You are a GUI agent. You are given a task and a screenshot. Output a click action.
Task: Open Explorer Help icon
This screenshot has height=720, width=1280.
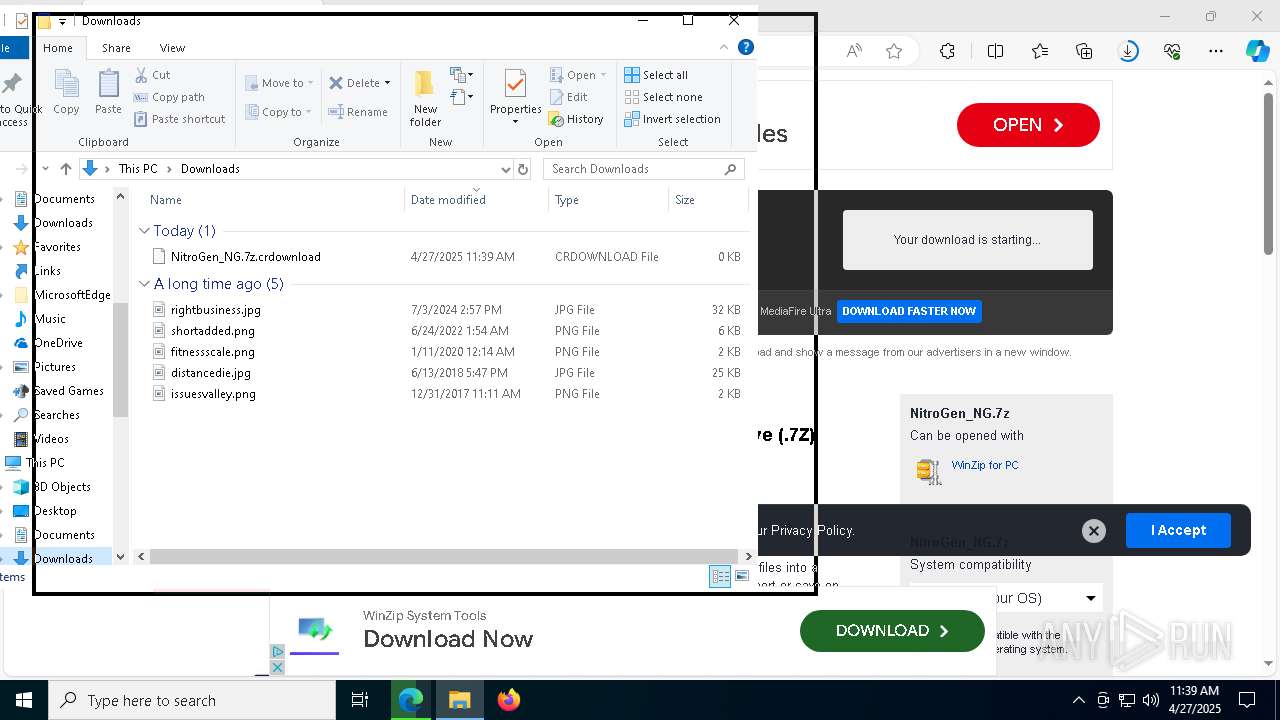pos(745,47)
